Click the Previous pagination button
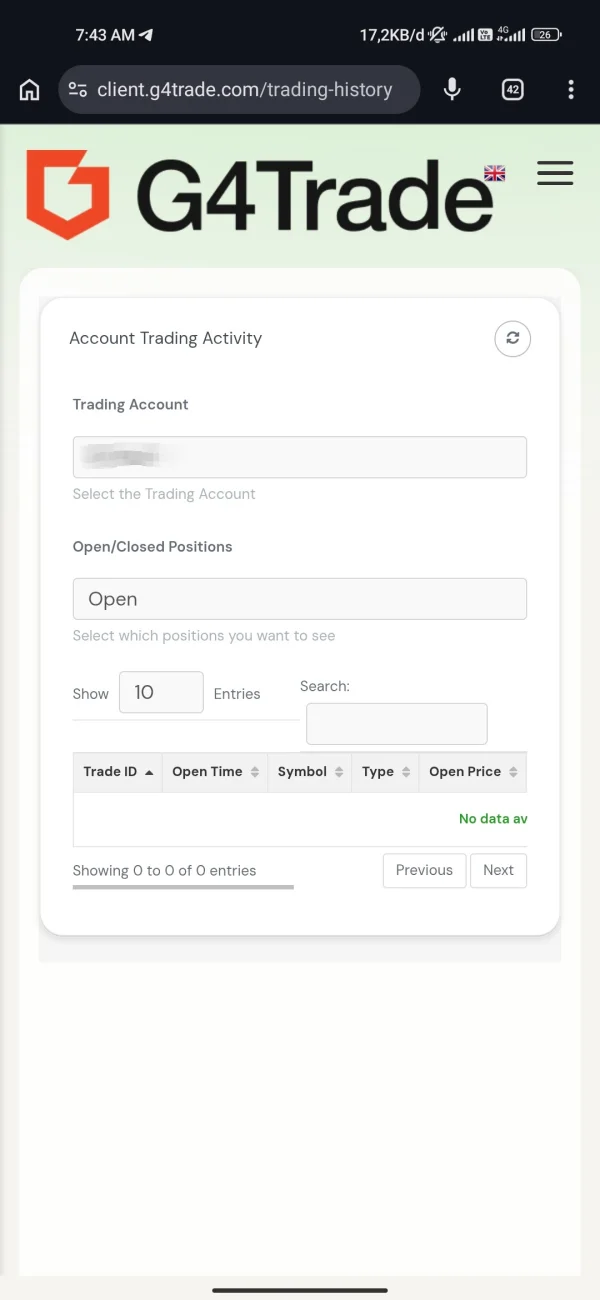600x1300 pixels. [x=424, y=870]
